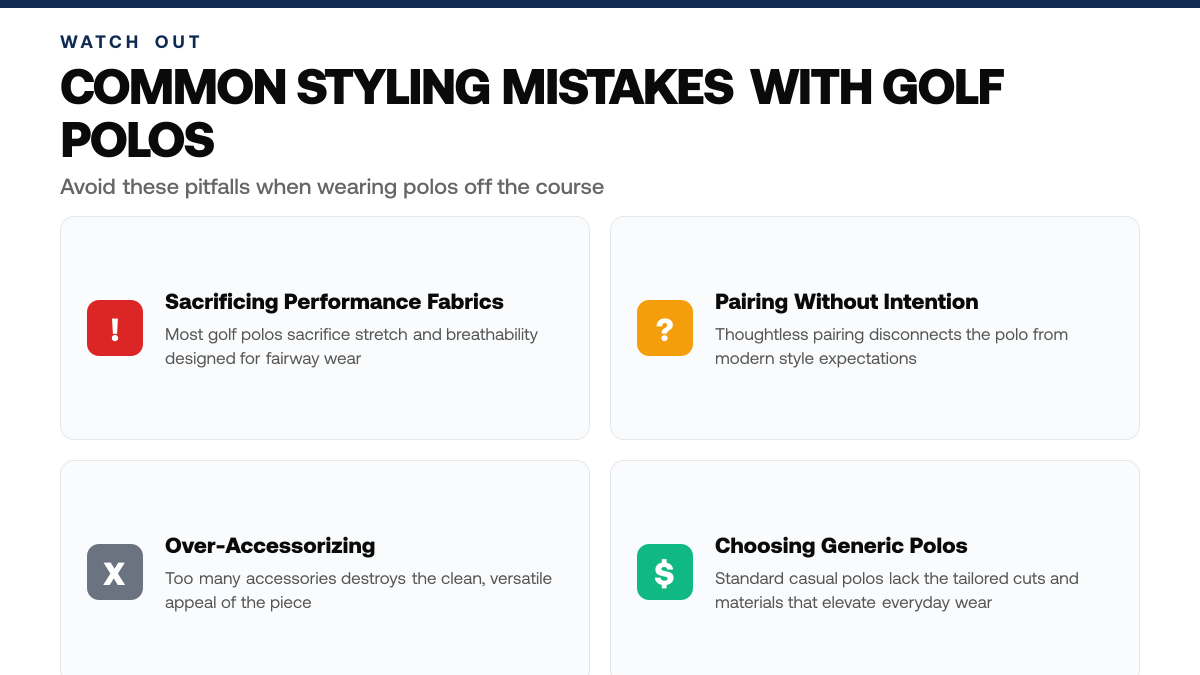Click the 'Standard casual polos lack' description
This screenshot has width=1200, height=675.
tap(897, 590)
